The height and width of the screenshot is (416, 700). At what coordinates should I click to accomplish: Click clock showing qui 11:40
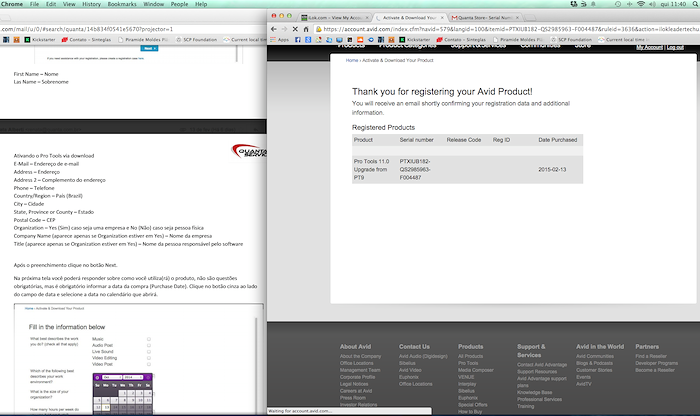(x=673, y=4)
